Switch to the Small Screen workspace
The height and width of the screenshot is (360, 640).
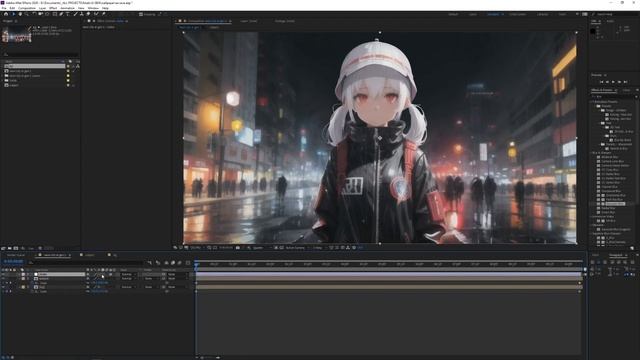point(518,14)
